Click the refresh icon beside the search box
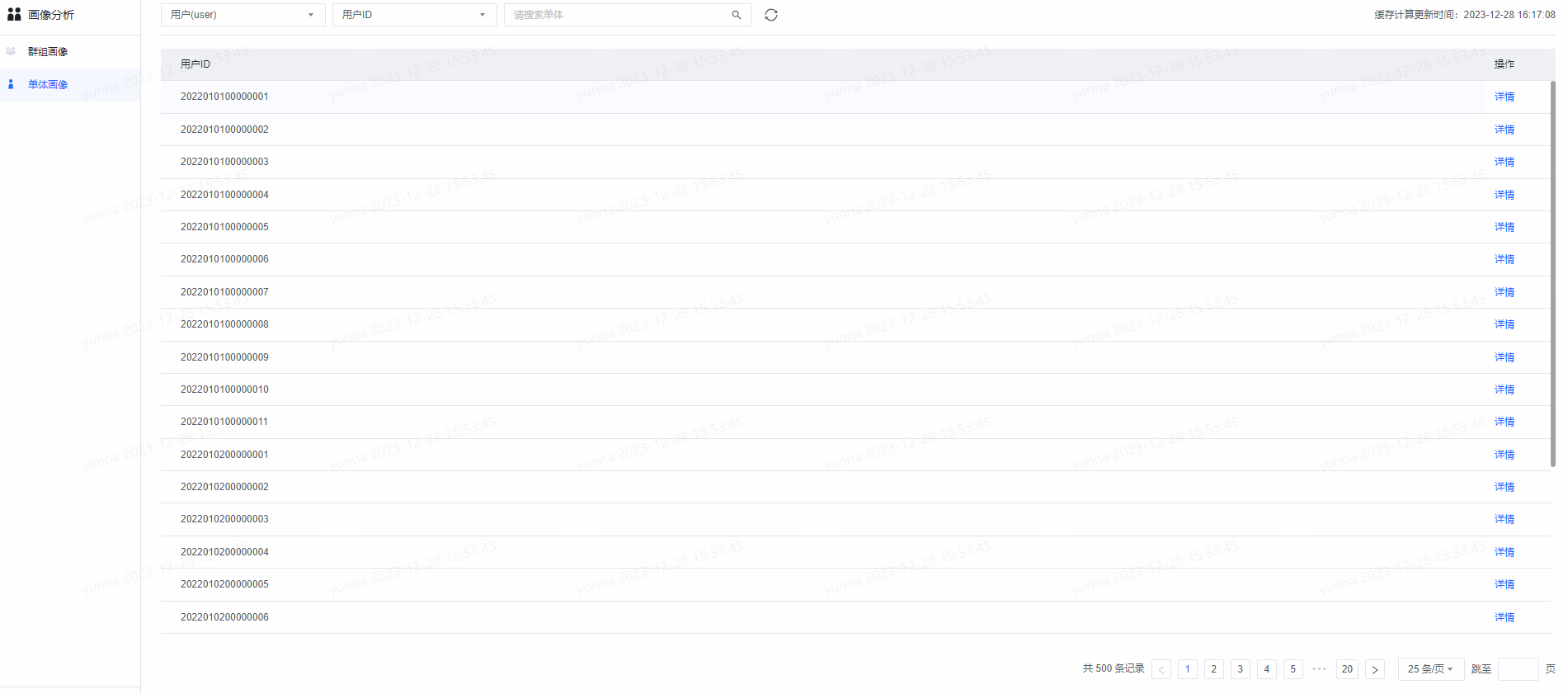 771,15
